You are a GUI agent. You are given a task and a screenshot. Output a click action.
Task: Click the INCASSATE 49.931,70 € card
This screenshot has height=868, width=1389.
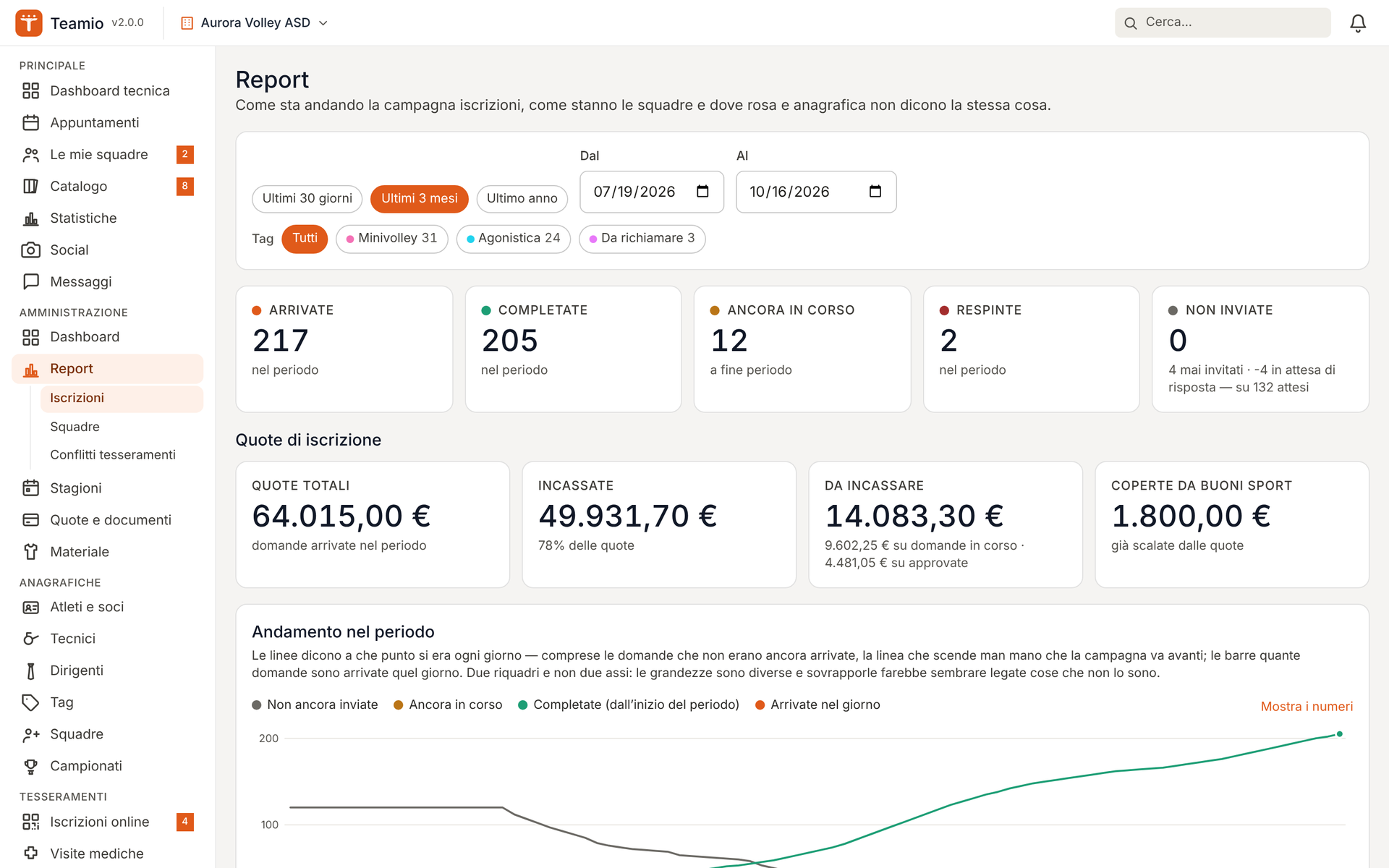(659, 524)
